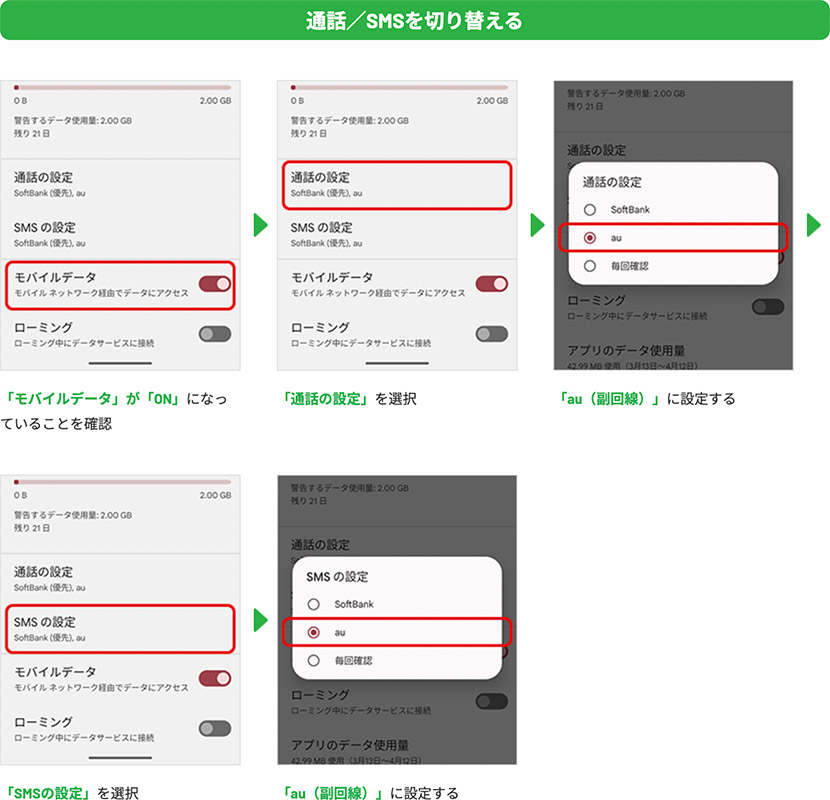The image size is (830, 800).
Task: Click the green arrow in the bottom row
Action: pyautogui.click(x=259, y=621)
